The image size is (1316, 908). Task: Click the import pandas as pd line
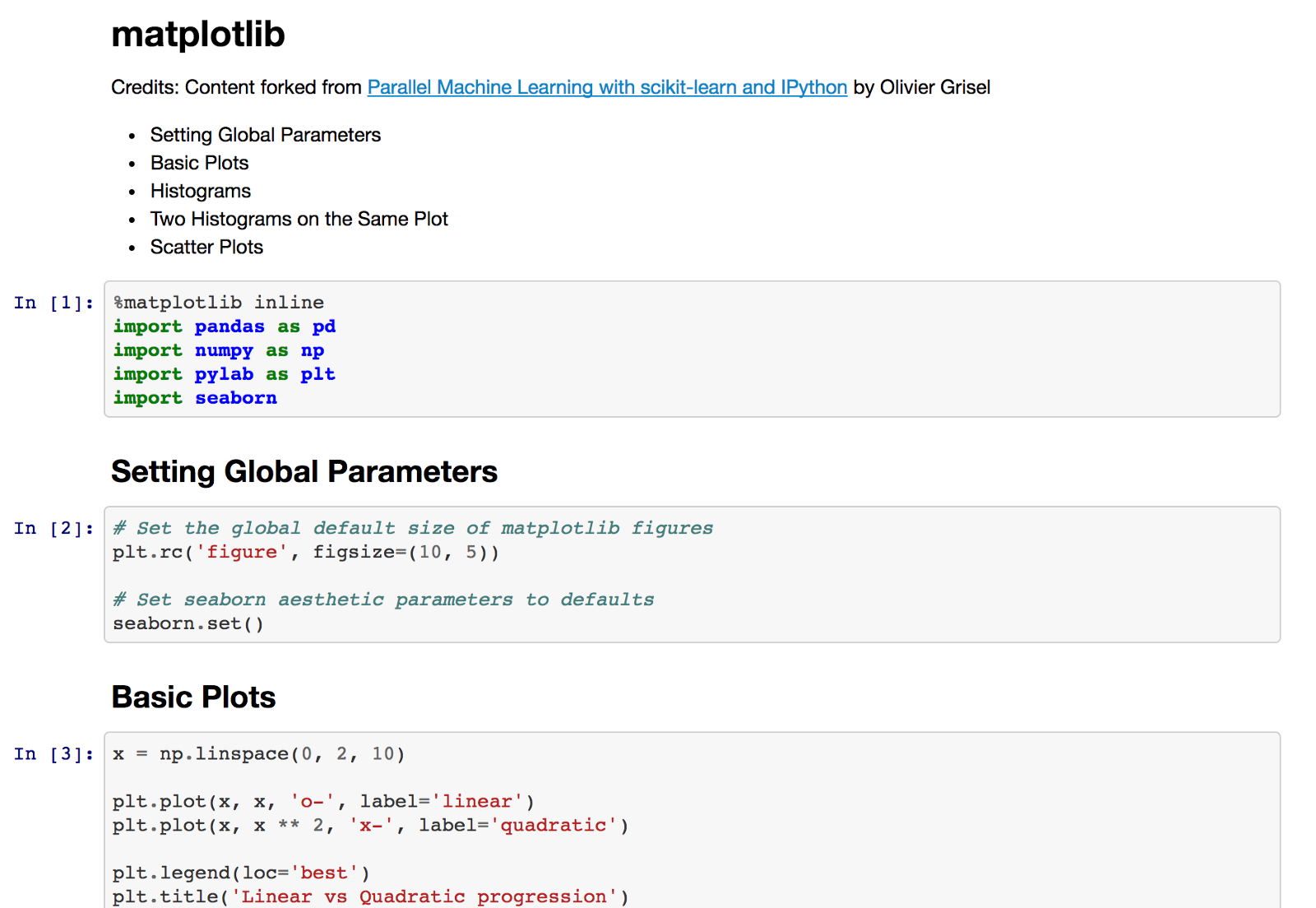click(x=224, y=327)
